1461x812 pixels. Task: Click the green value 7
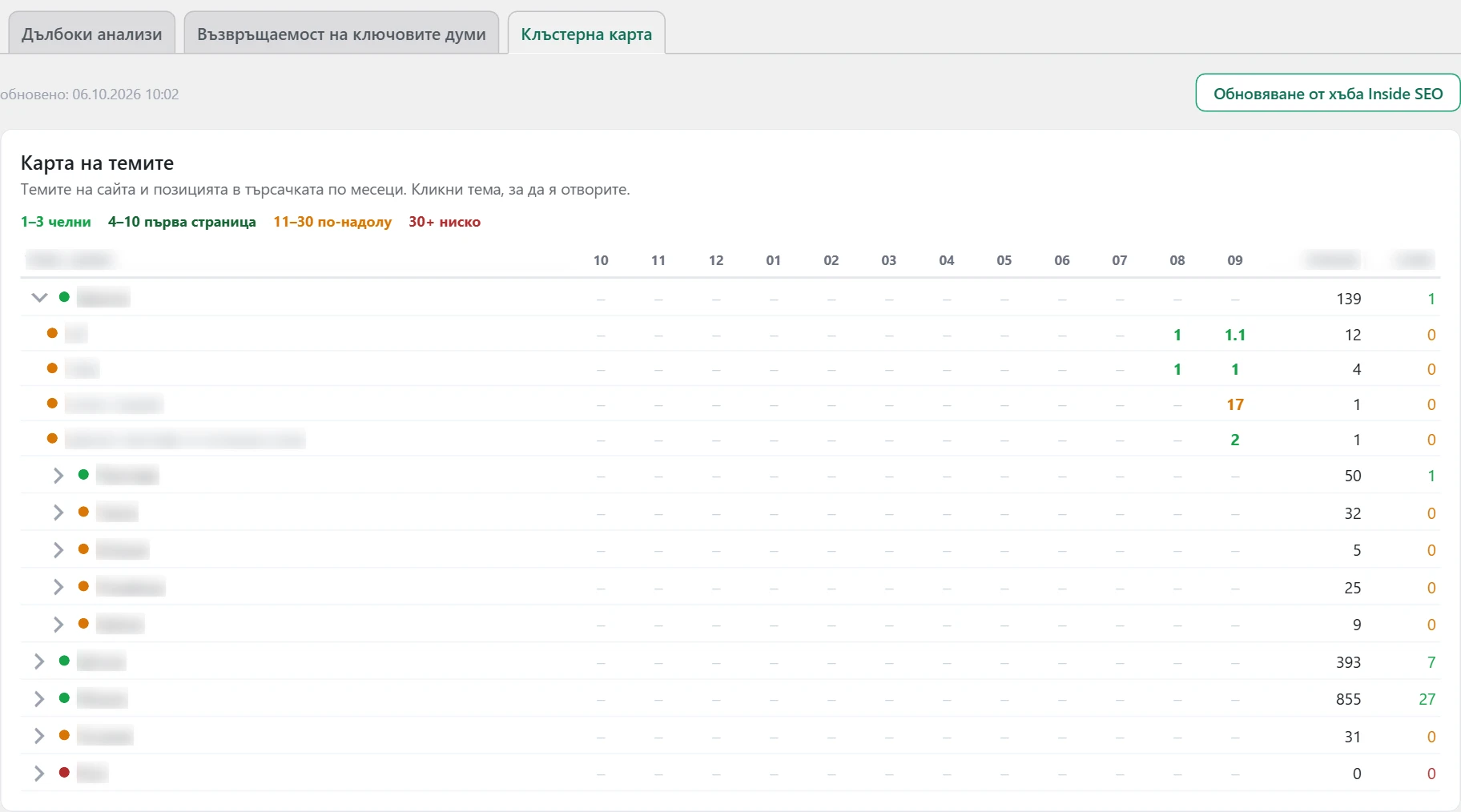tap(1431, 662)
